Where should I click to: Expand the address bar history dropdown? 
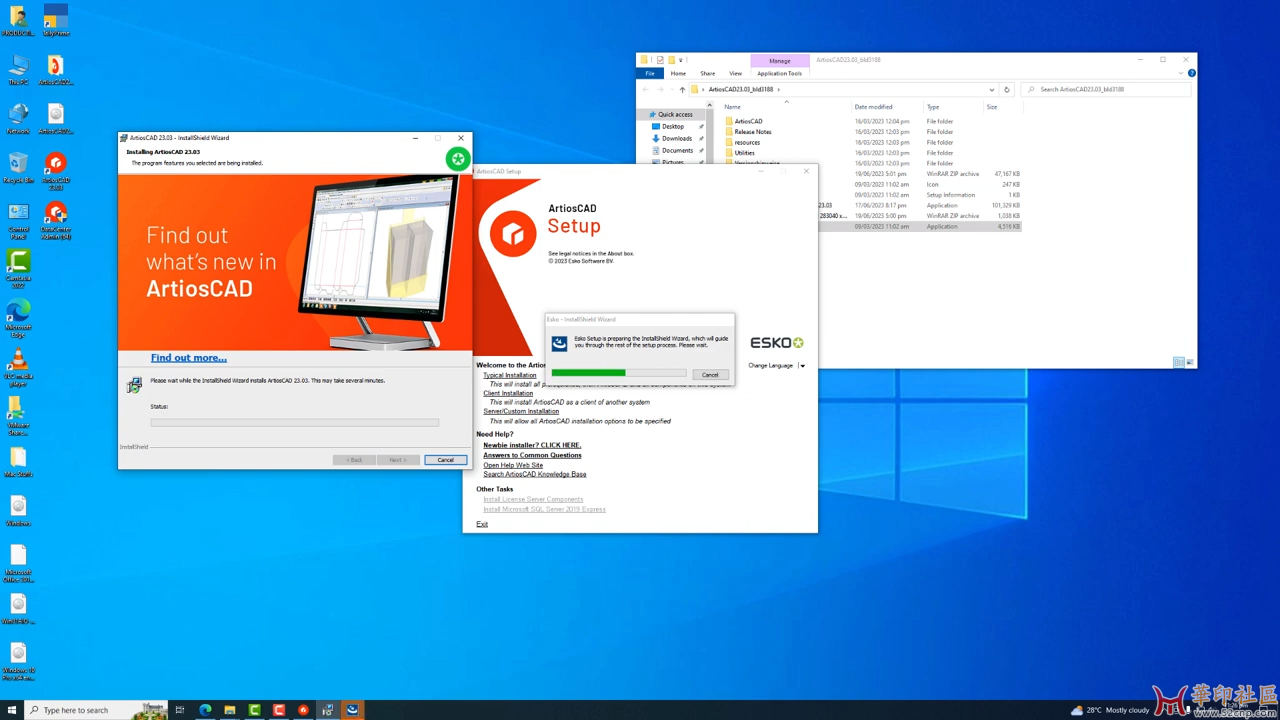(x=991, y=89)
